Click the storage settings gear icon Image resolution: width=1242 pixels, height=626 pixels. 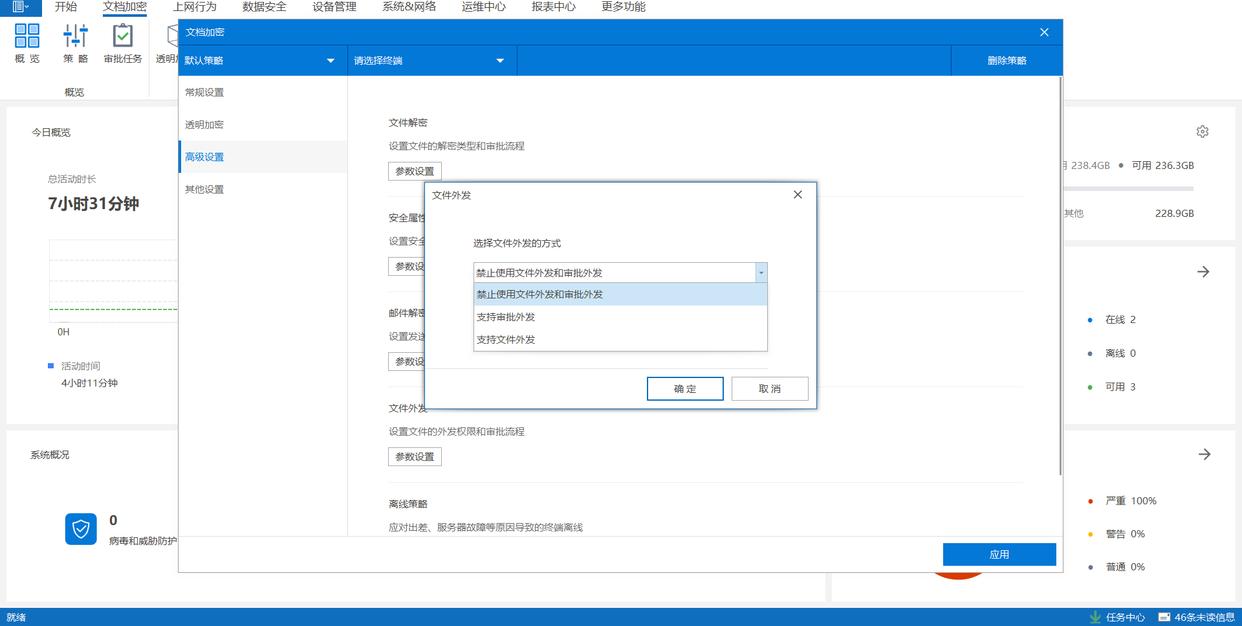1202,132
